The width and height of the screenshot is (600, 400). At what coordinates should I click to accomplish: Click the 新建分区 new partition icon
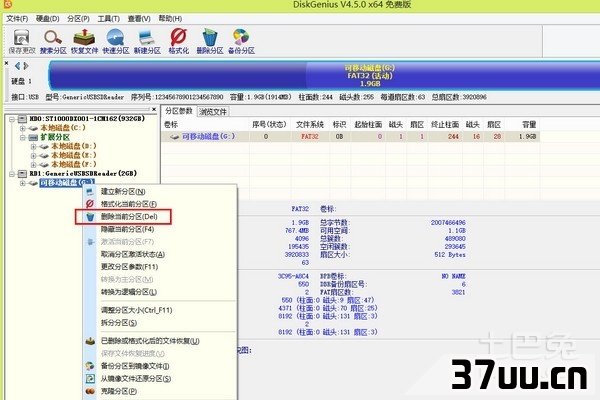click(147, 41)
